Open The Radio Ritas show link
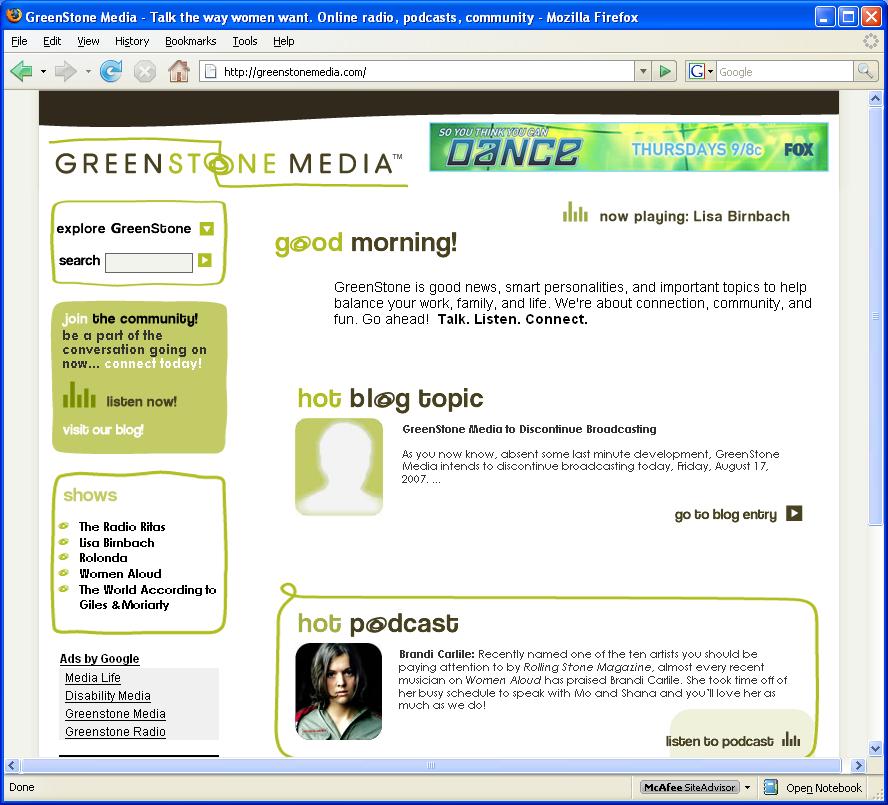This screenshot has height=805, width=888. 122,526
